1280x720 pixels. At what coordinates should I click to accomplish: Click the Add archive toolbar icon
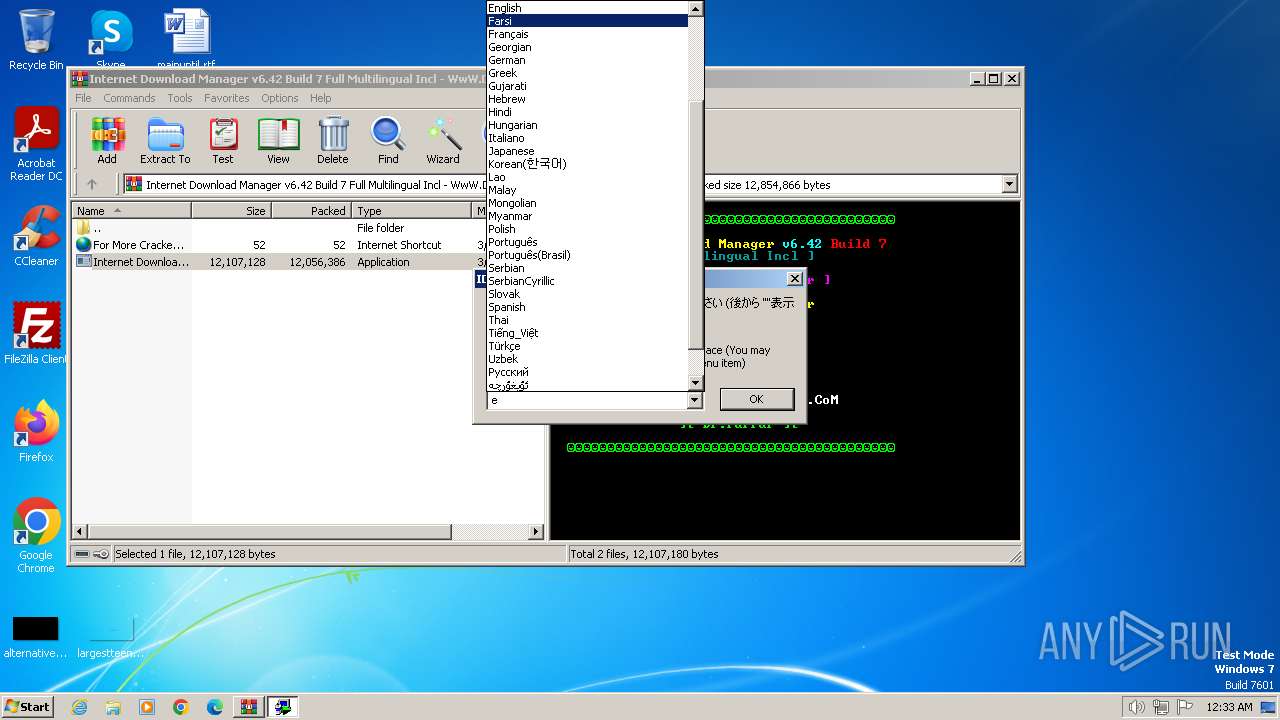coord(107,140)
